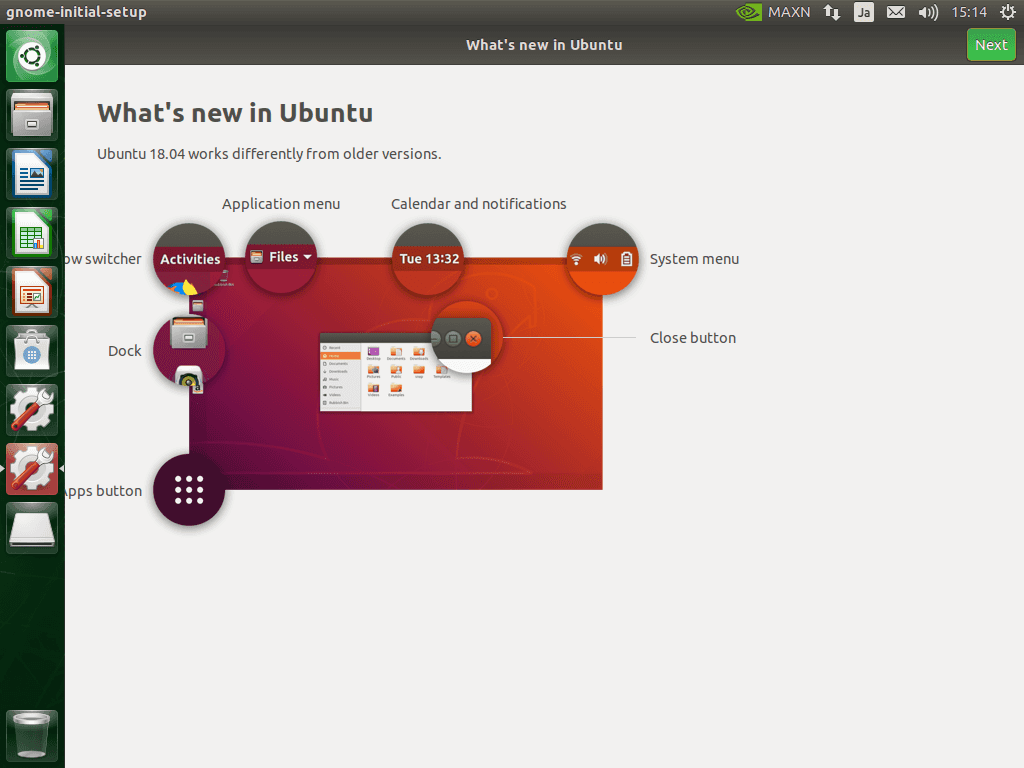Launch LibreOffice Impress from the launcher
The height and width of the screenshot is (768, 1024).
click(32, 292)
